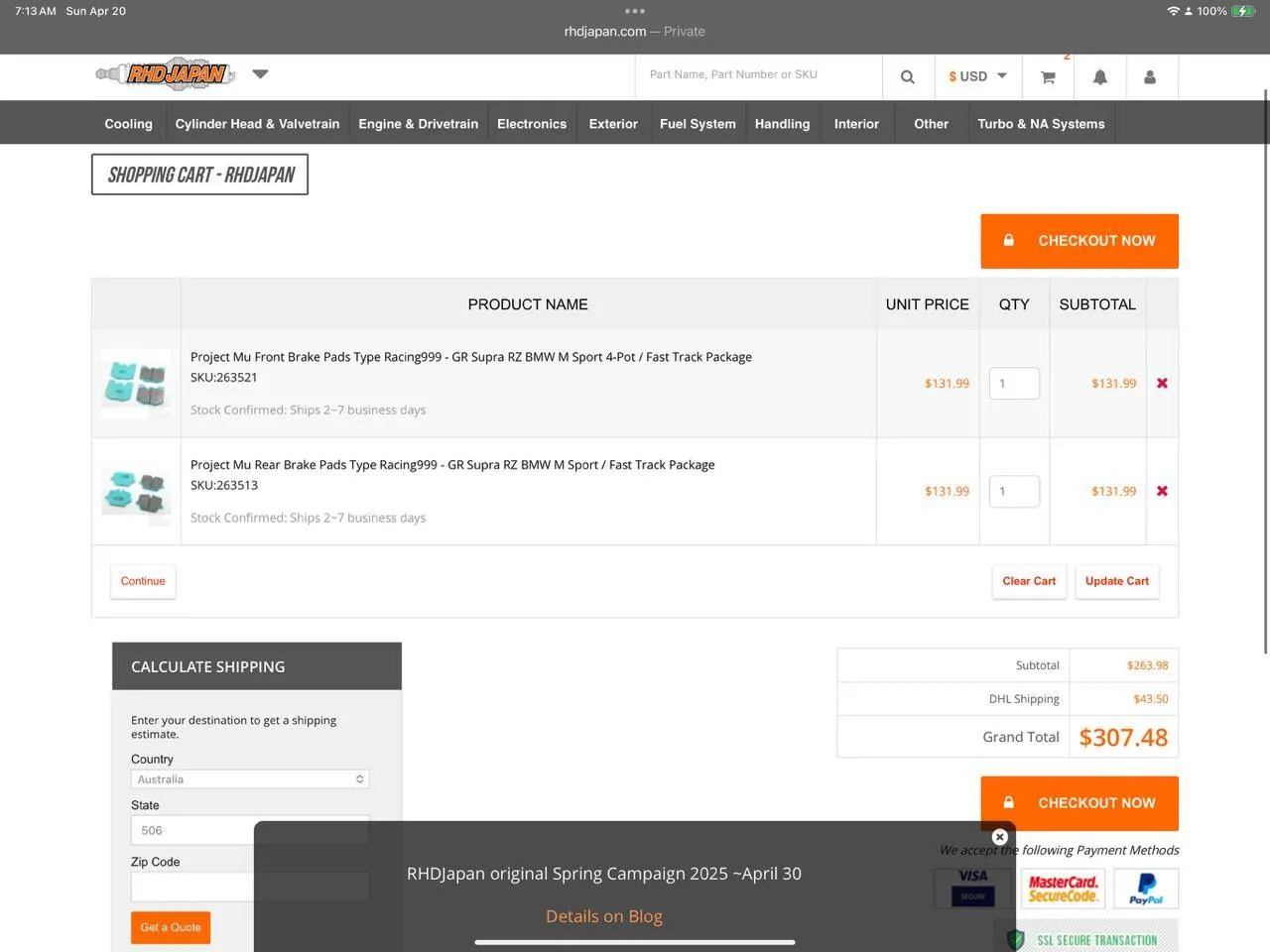Open the Rear Brake Pads product thumbnail
Viewport: 1270px width, 952px height.
click(x=136, y=491)
